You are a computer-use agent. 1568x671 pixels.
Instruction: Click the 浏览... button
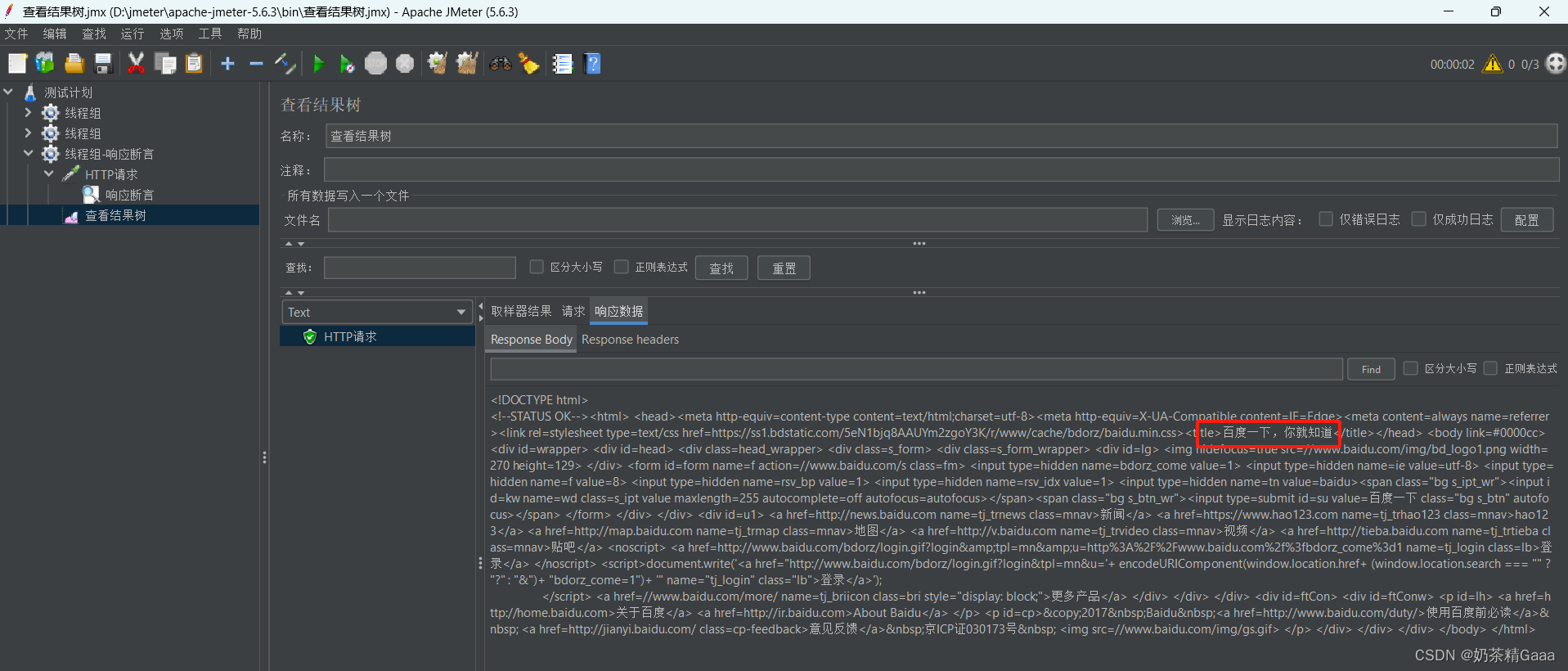(1185, 219)
